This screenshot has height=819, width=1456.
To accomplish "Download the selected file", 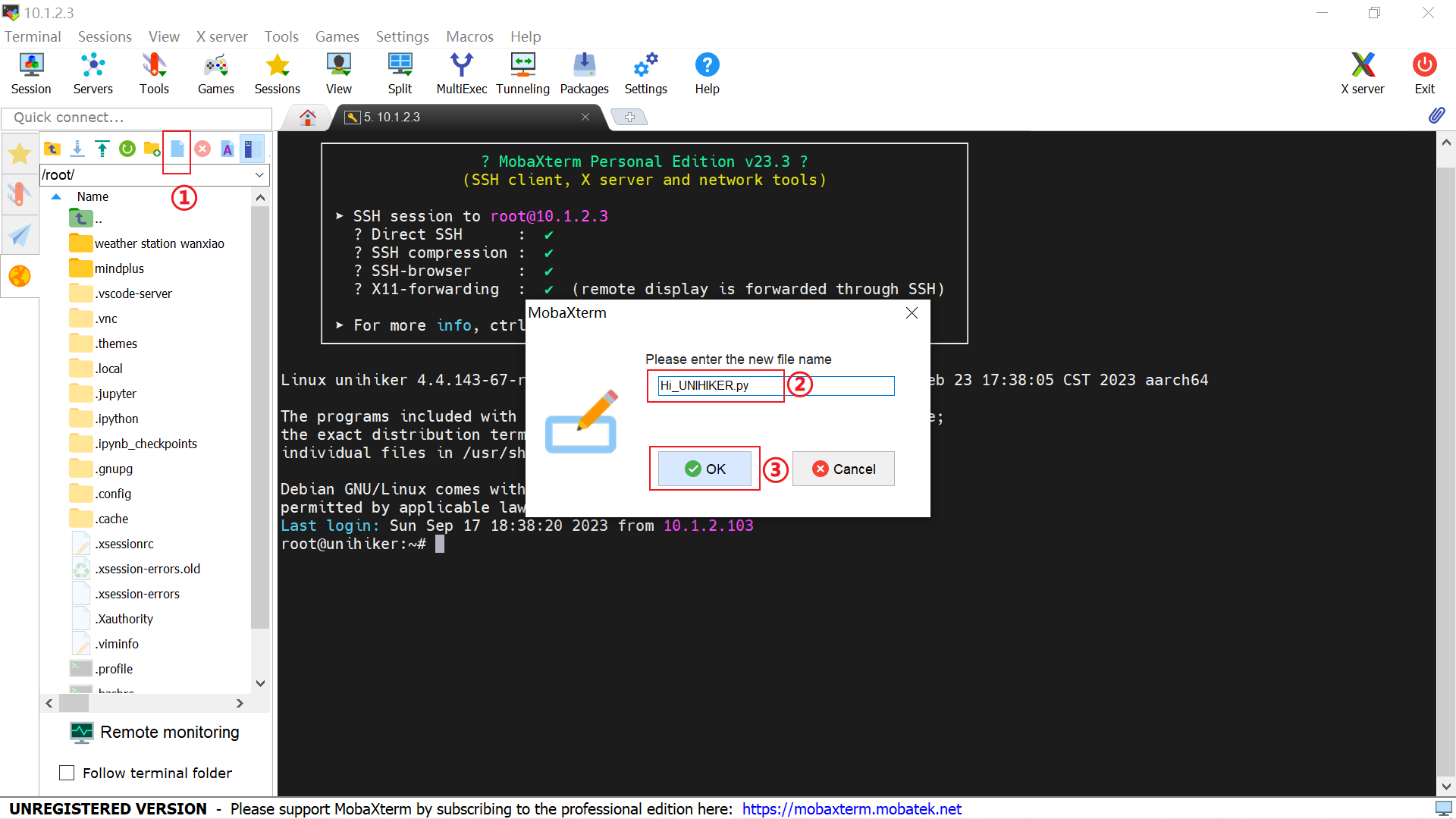I will tap(77, 149).
